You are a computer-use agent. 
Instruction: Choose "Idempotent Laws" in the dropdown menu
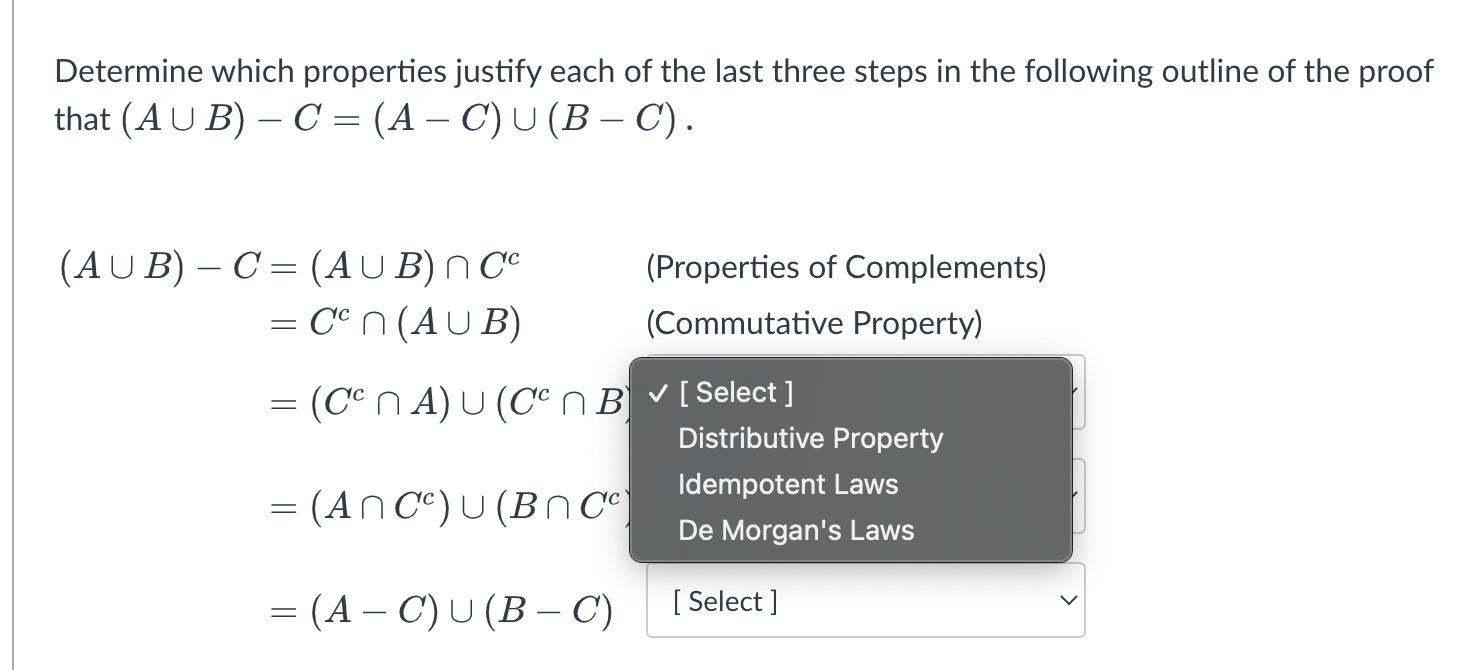click(787, 484)
